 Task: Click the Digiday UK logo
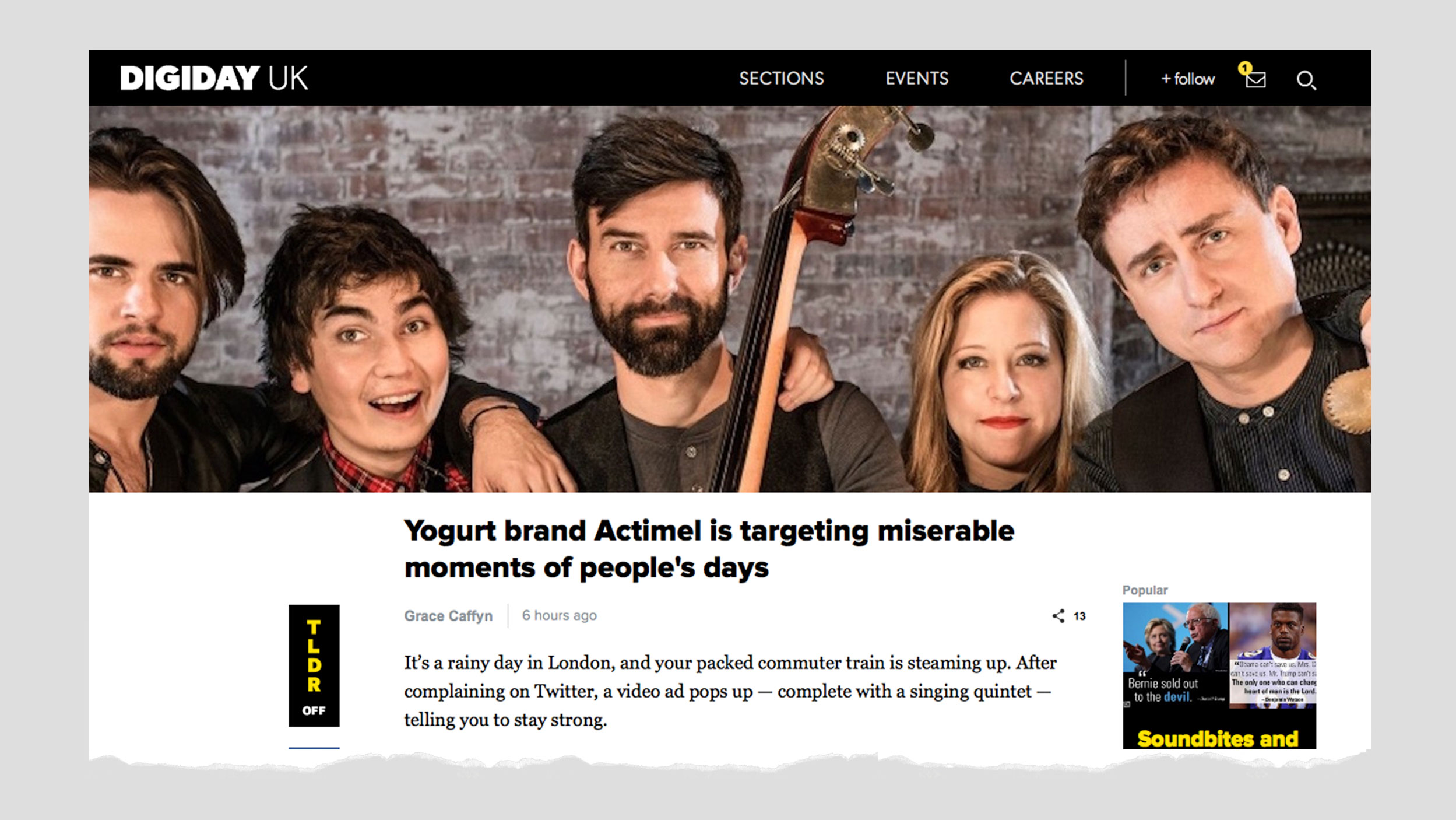point(214,78)
